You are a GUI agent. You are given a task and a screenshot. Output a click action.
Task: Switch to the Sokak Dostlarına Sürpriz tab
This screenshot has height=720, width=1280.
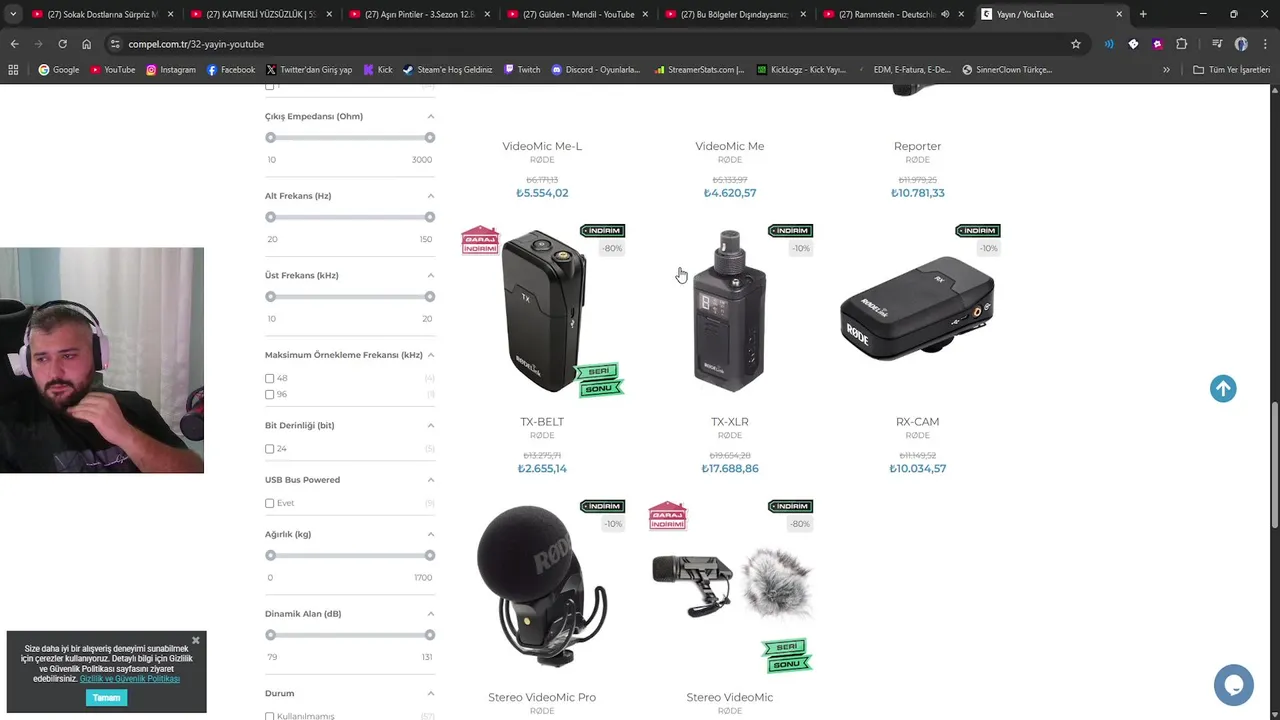click(103, 14)
